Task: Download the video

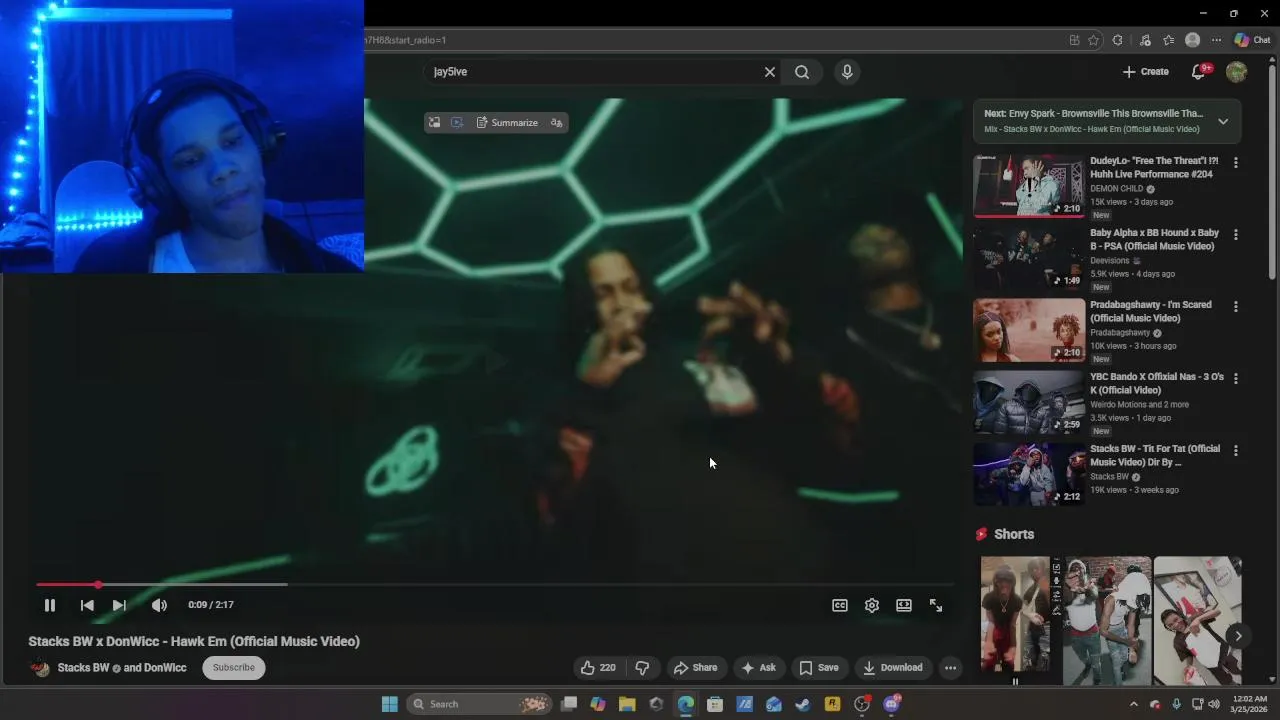Action: (x=892, y=668)
